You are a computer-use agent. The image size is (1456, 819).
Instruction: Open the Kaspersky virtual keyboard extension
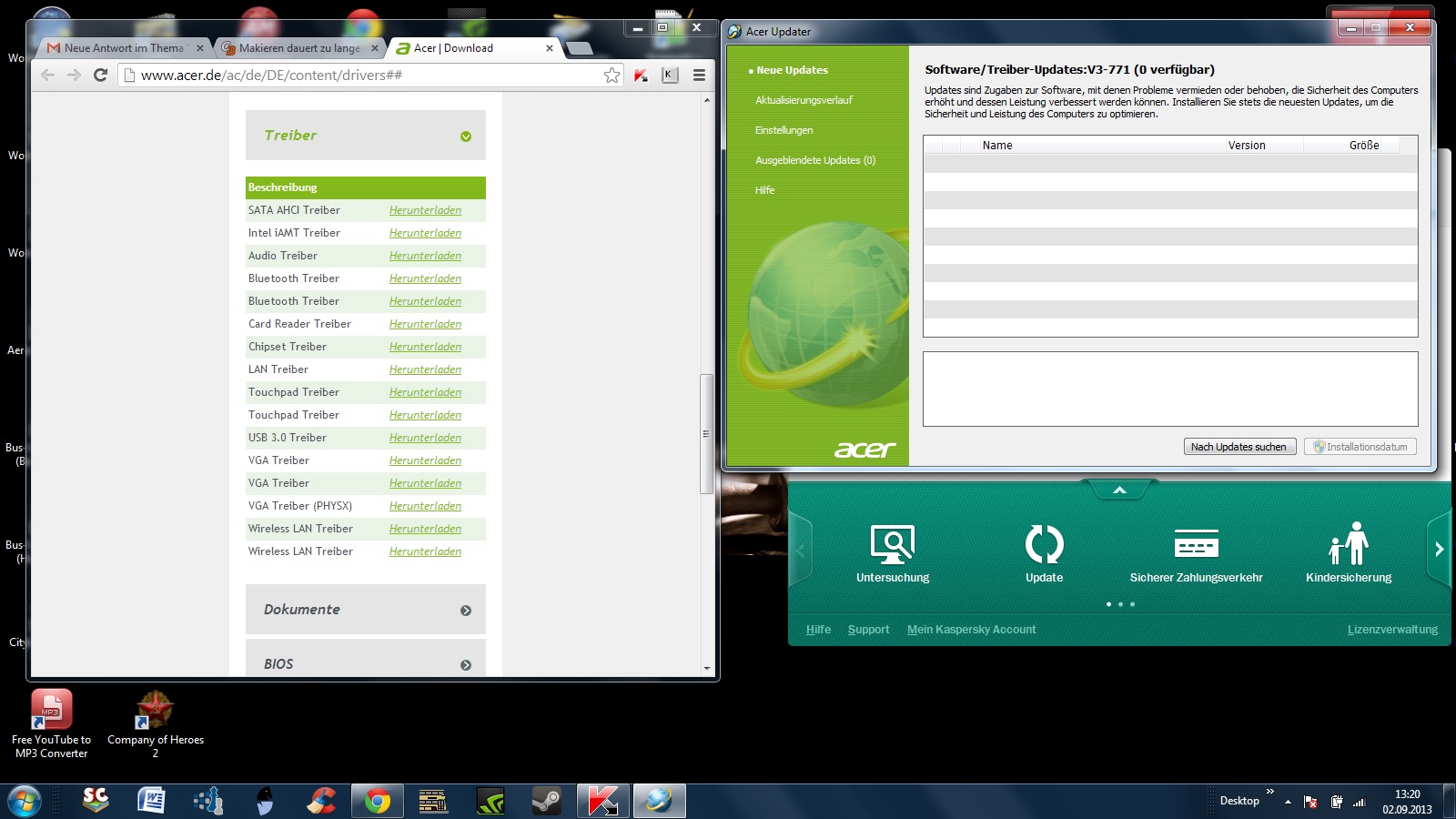click(x=670, y=75)
